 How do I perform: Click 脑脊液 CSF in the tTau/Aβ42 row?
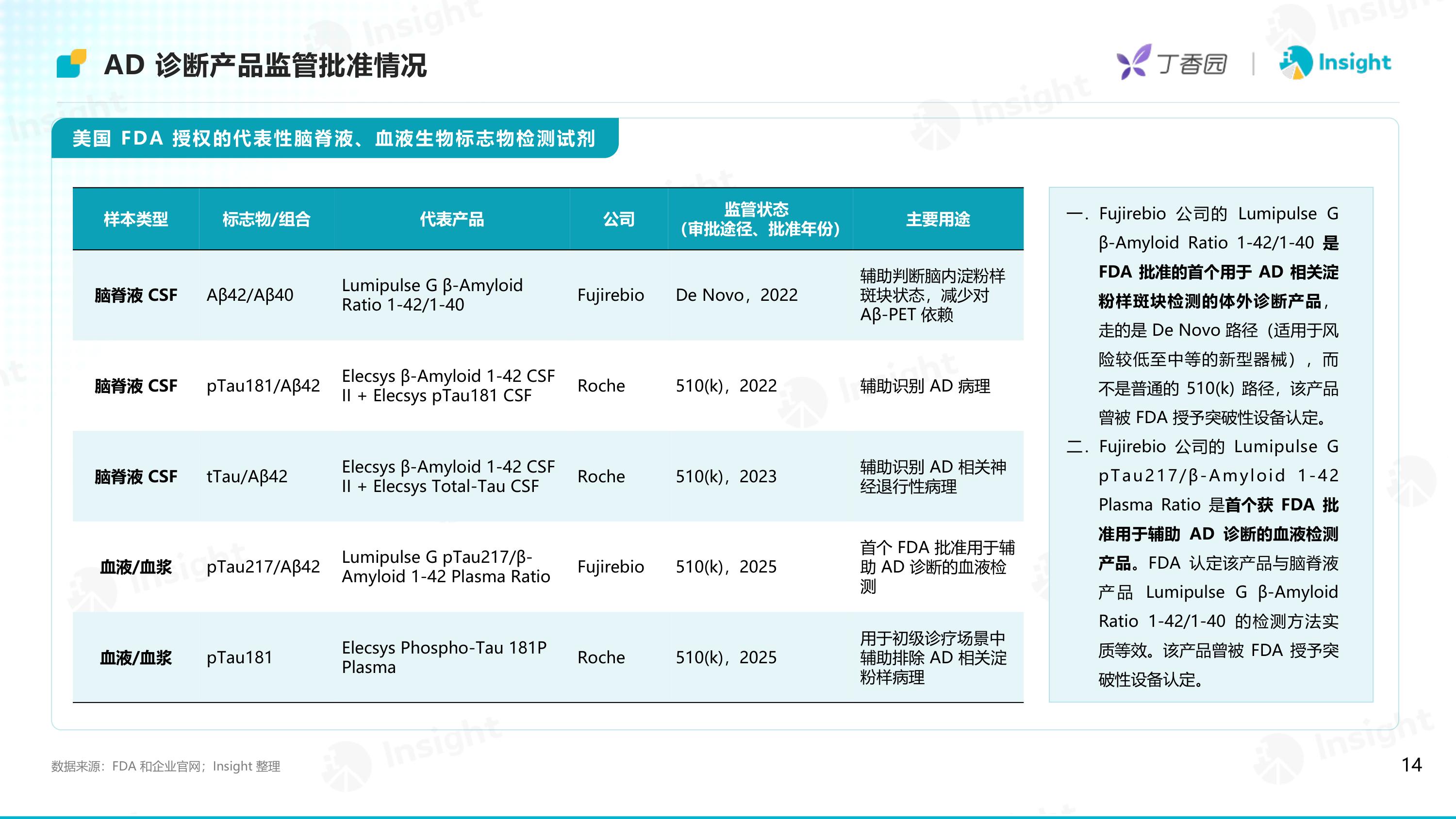tap(136, 476)
